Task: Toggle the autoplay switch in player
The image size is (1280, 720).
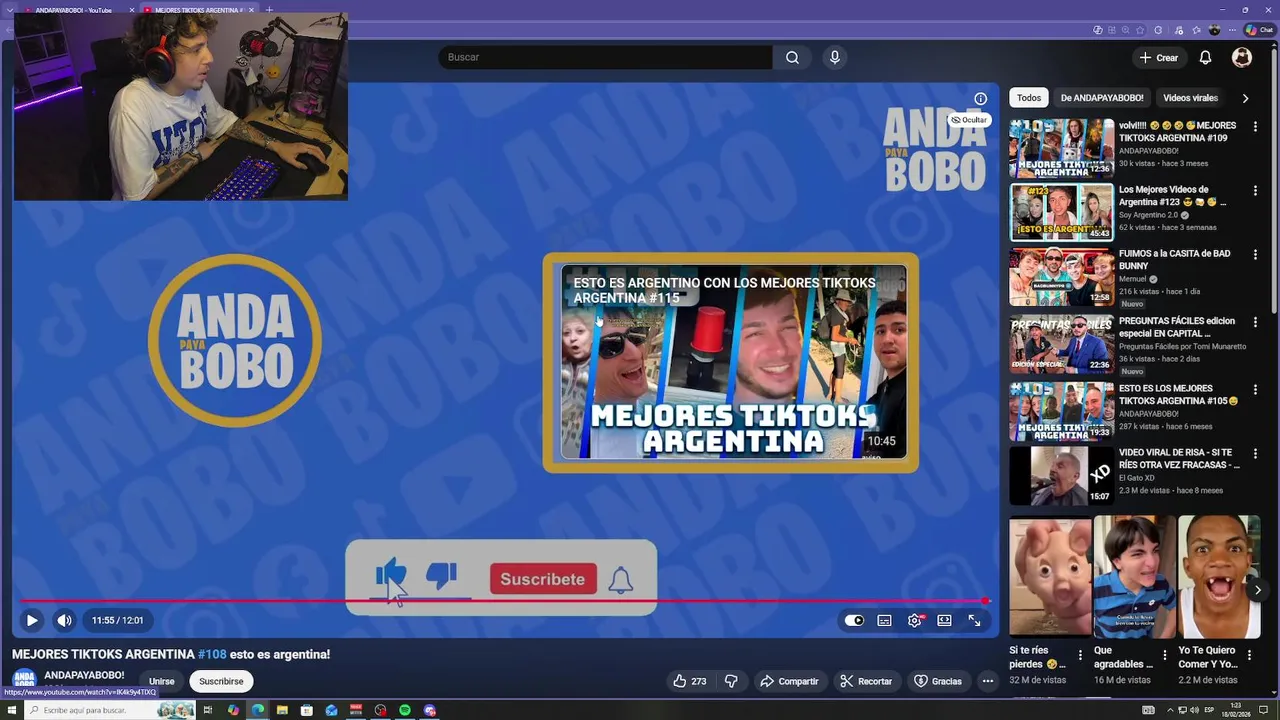Action: [x=854, y=620]
